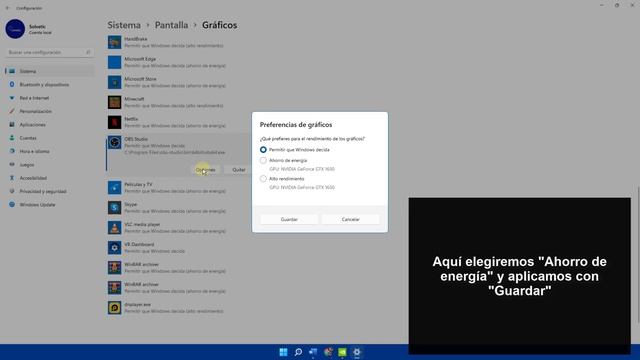
Task: Click the 'Microsoft Edge' entry text in the list
Action: point(140,59)
